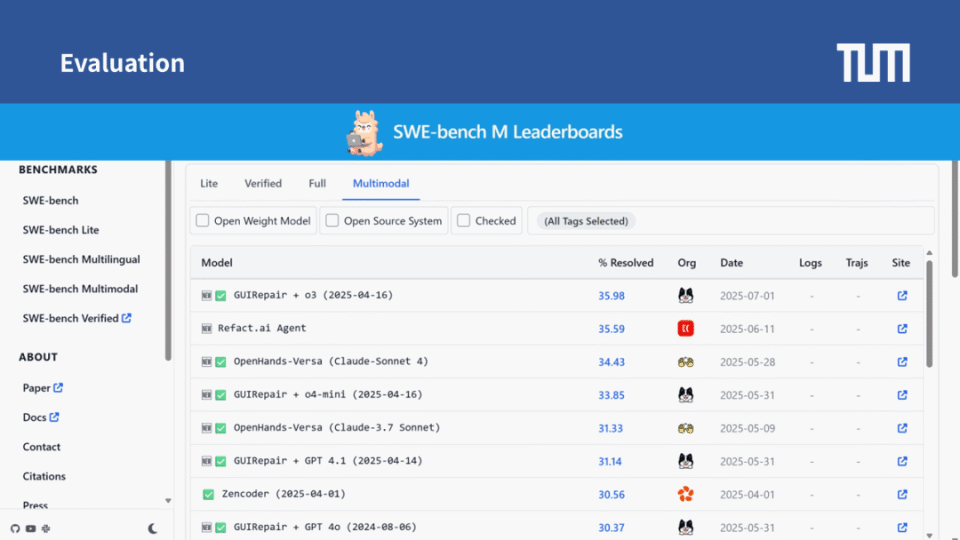Open SWE-bench Multimodal in the sidebar
960x540 pixels.
coord(80,288)
